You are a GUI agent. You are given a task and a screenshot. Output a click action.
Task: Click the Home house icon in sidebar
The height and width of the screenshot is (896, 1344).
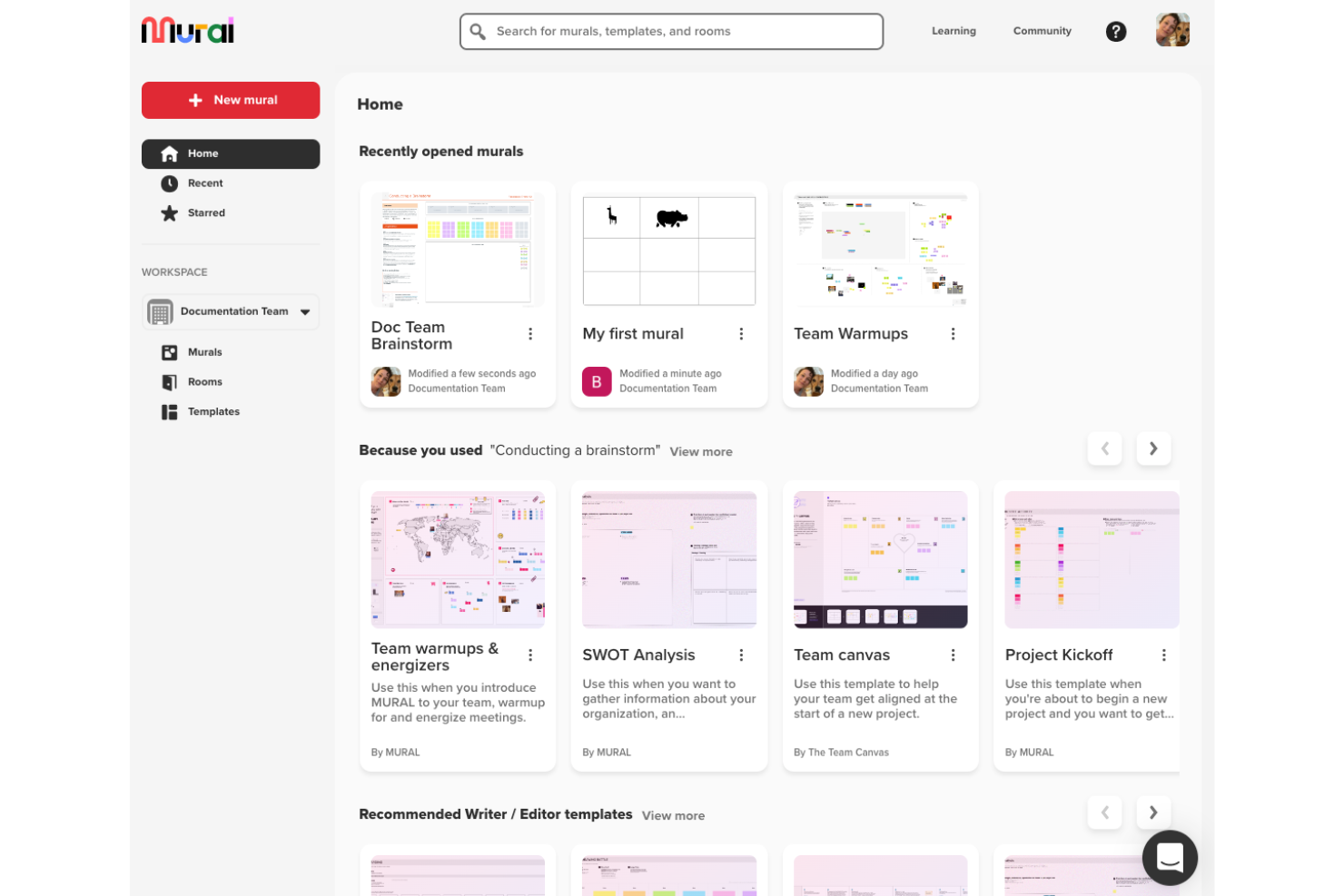coord(169,153)
